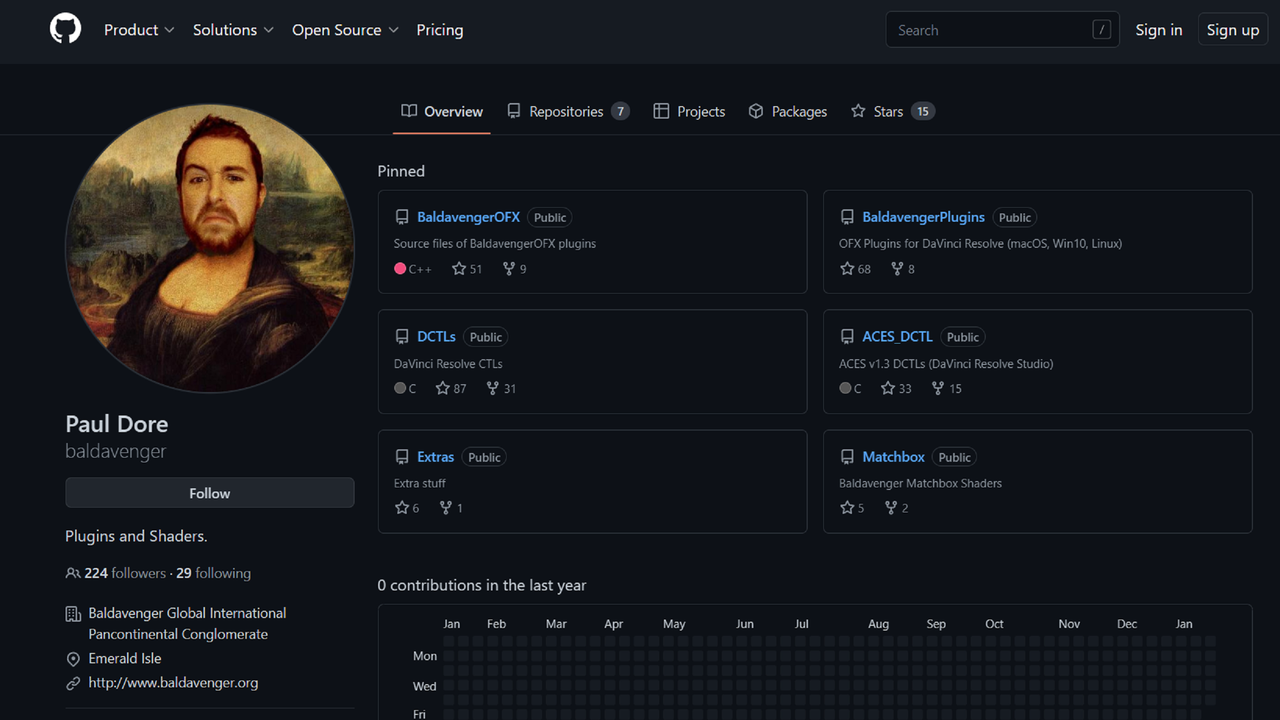View forks of ACES_DCTL (15 forks)
1280x720 pixels.
(946, 388)
